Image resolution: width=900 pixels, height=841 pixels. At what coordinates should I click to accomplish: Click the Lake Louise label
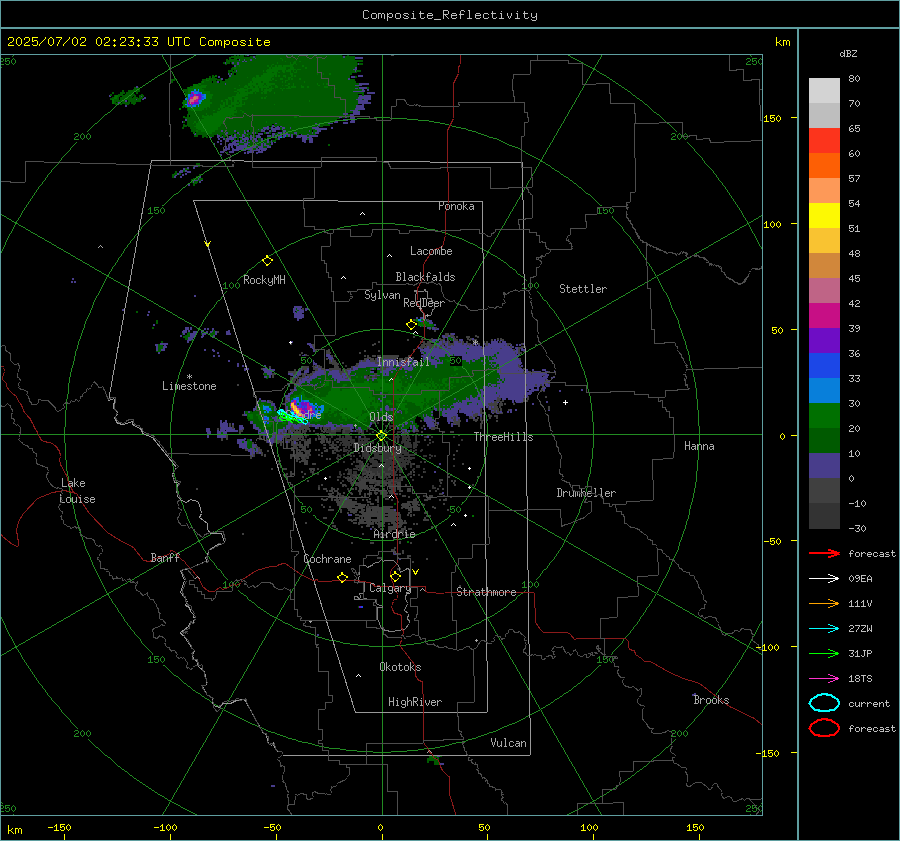pos(77,491)
